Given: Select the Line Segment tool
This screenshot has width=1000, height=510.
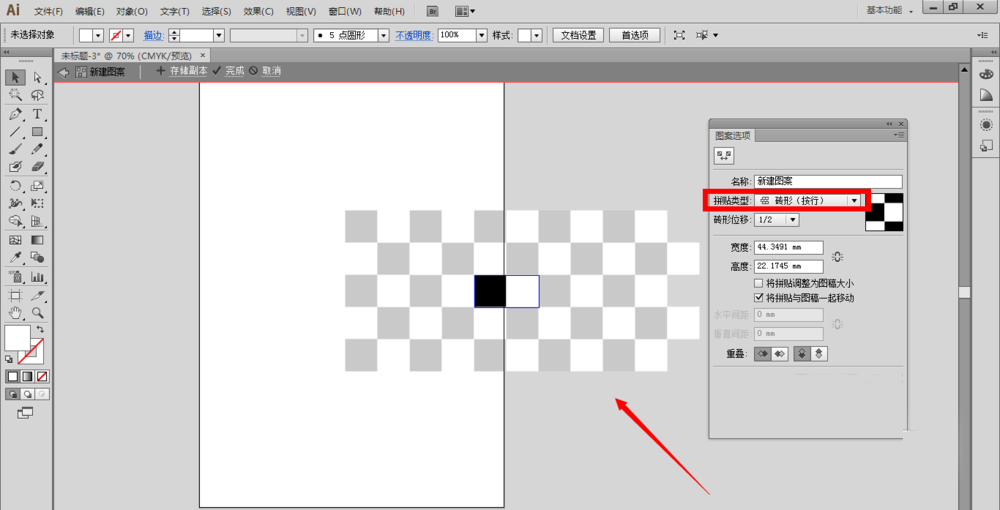Looking at the screenshot, I should pos(15,132).
